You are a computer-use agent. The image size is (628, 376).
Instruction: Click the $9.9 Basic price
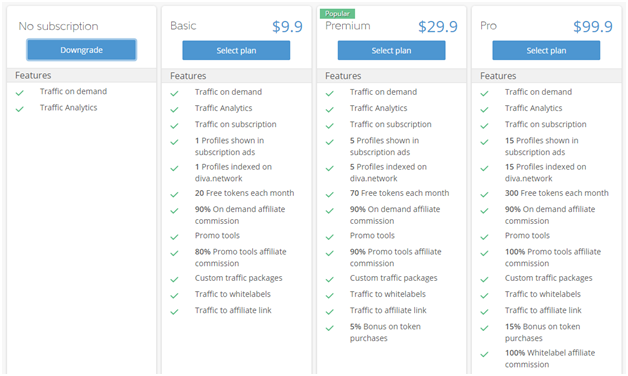287,27
